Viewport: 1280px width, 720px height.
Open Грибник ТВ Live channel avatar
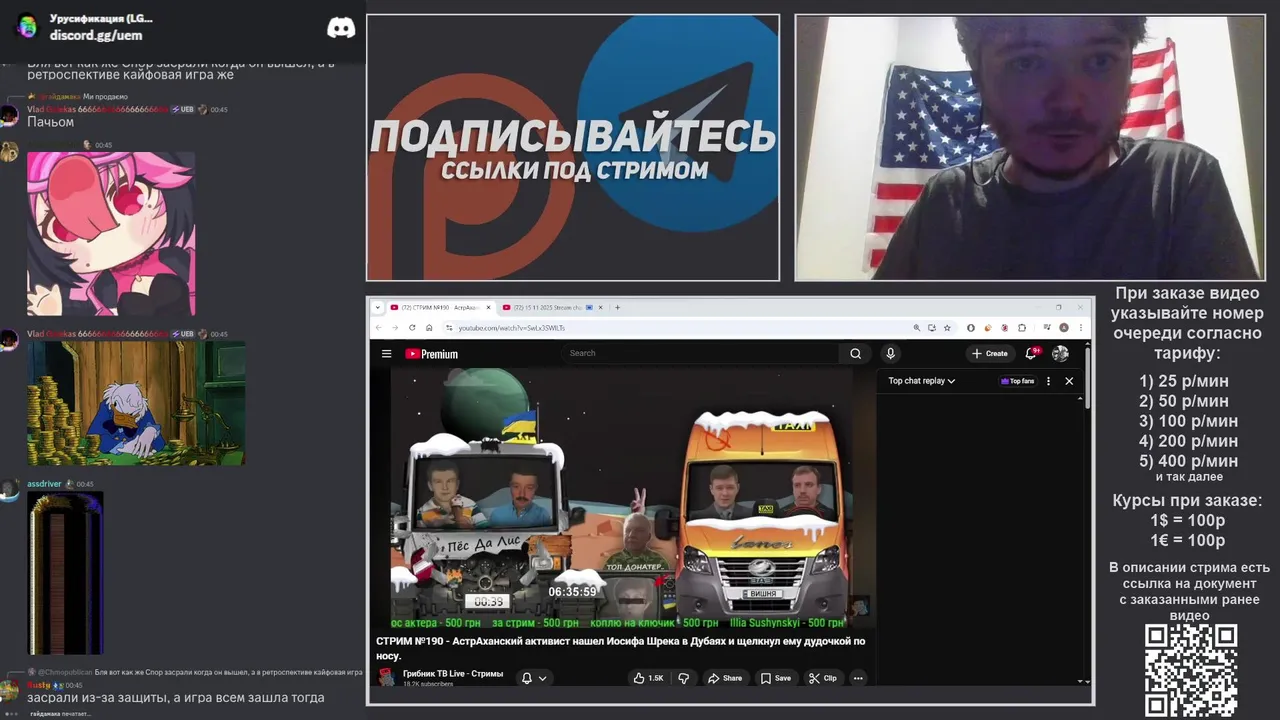pyautogui.click(x=386, y=677)
